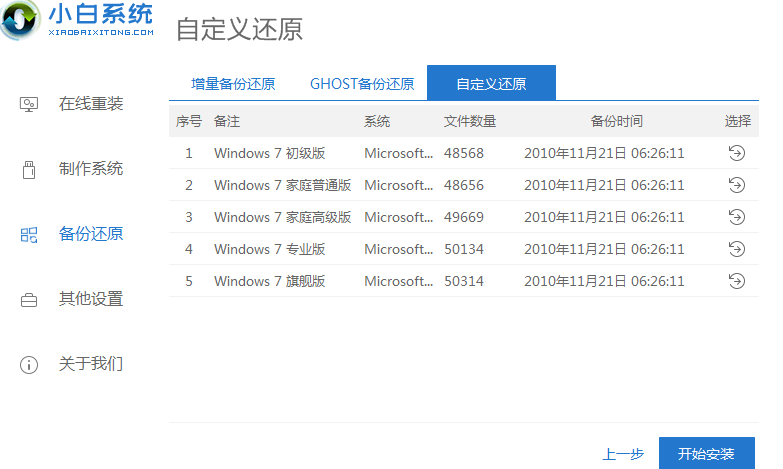
Task: Select the Windows 7 旗舰版 row text
Action: (x=270, y=281)
